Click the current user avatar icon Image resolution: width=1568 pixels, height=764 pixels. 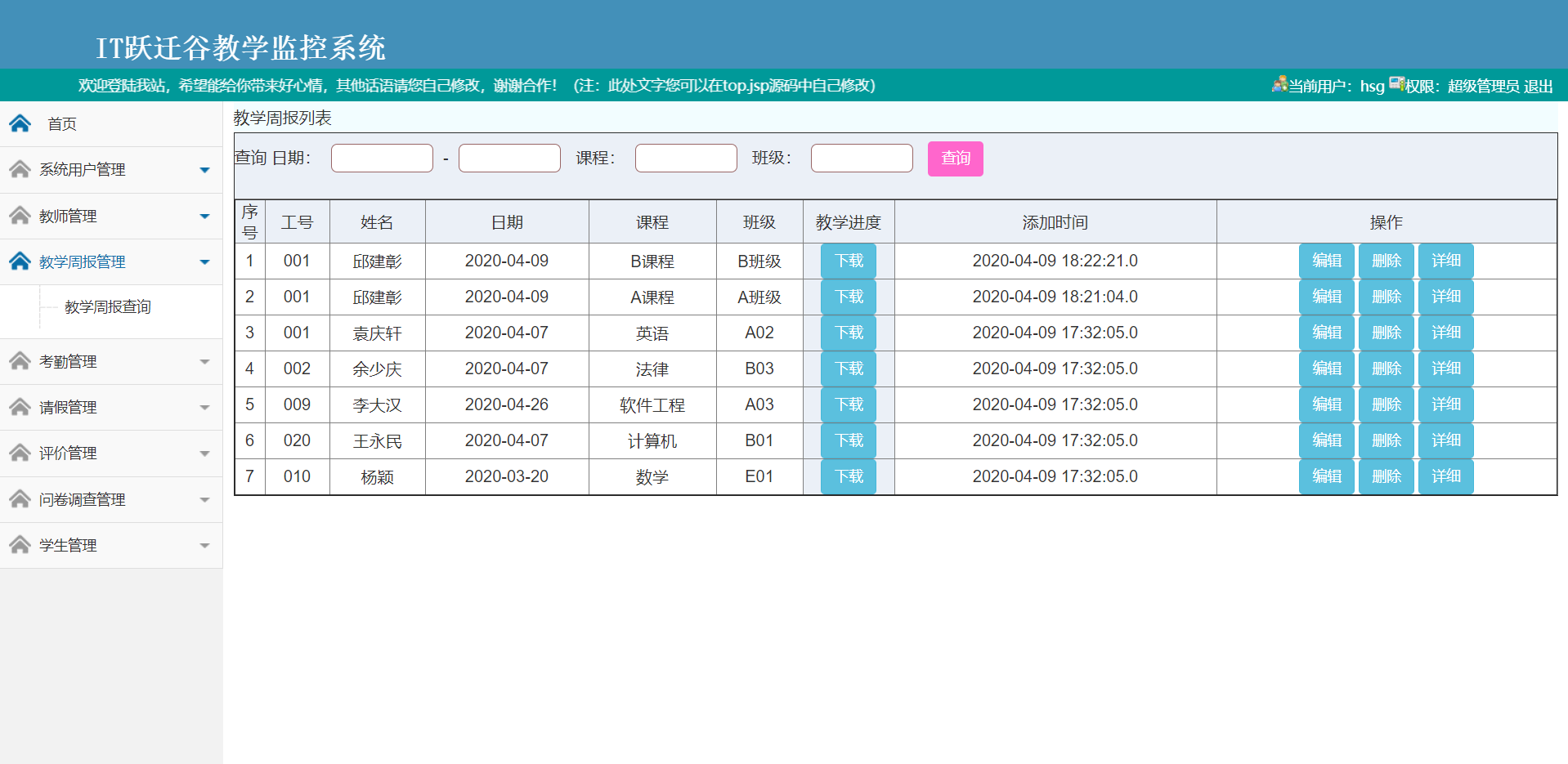point(1279,84)
